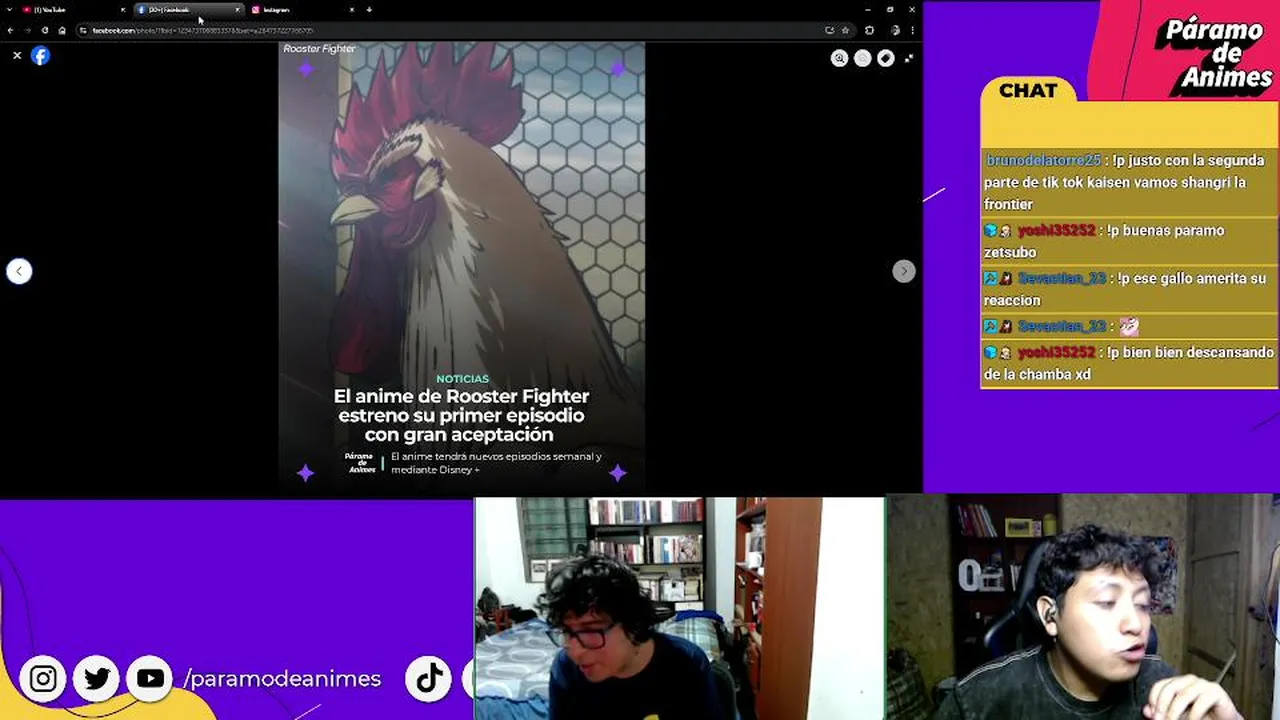The width and height of the screenshot is (1280, 720).
Task: Zoom out of the photo
Action: [x=862, y=58]
